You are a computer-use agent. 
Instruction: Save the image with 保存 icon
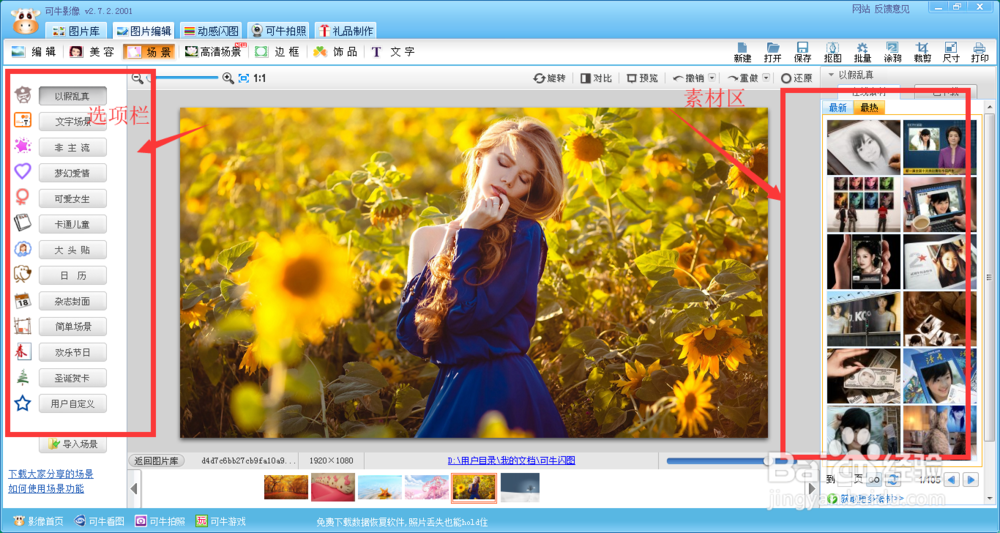[803, 52]
